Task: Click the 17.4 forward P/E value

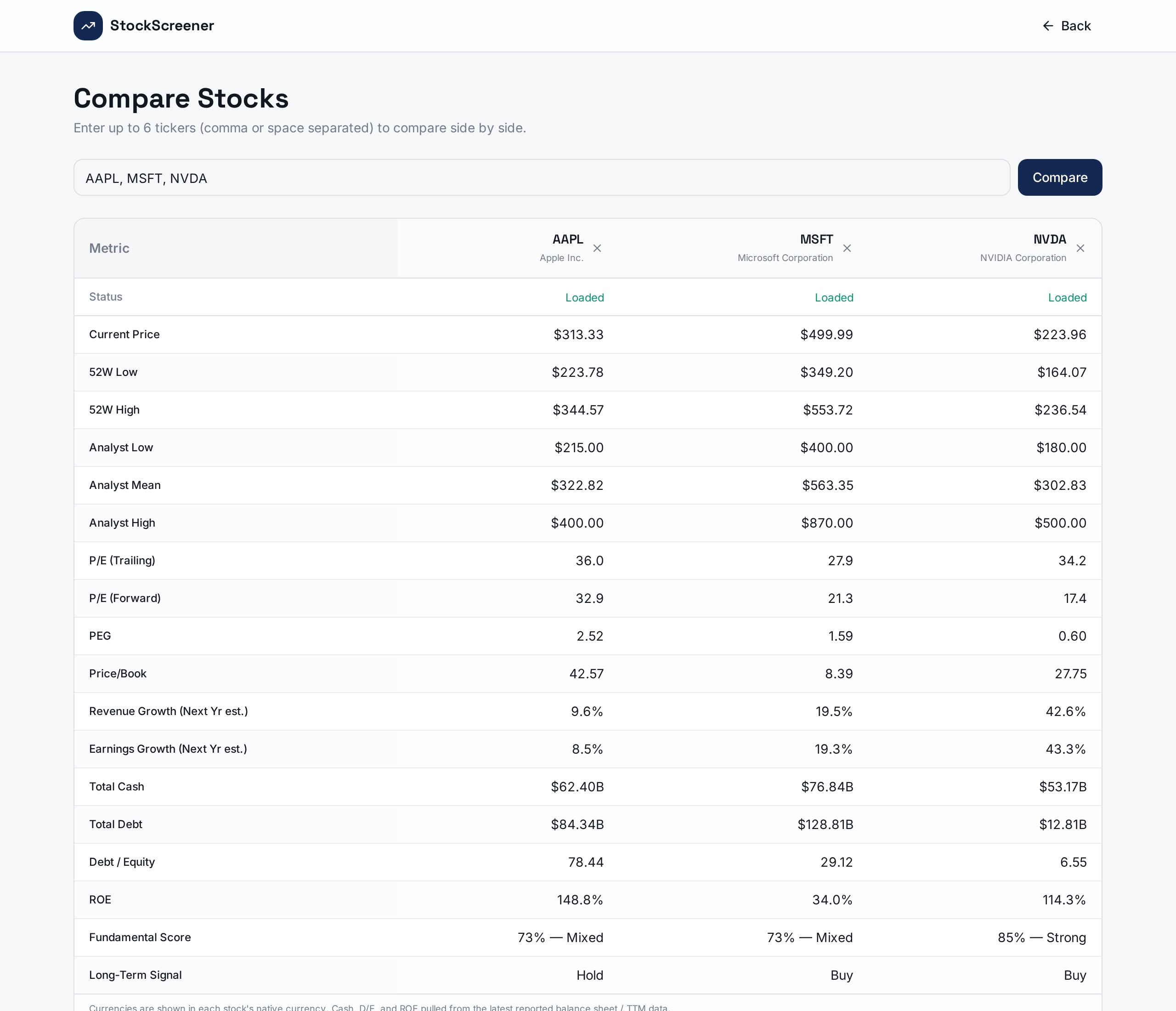Action: tap(1074, 598)
